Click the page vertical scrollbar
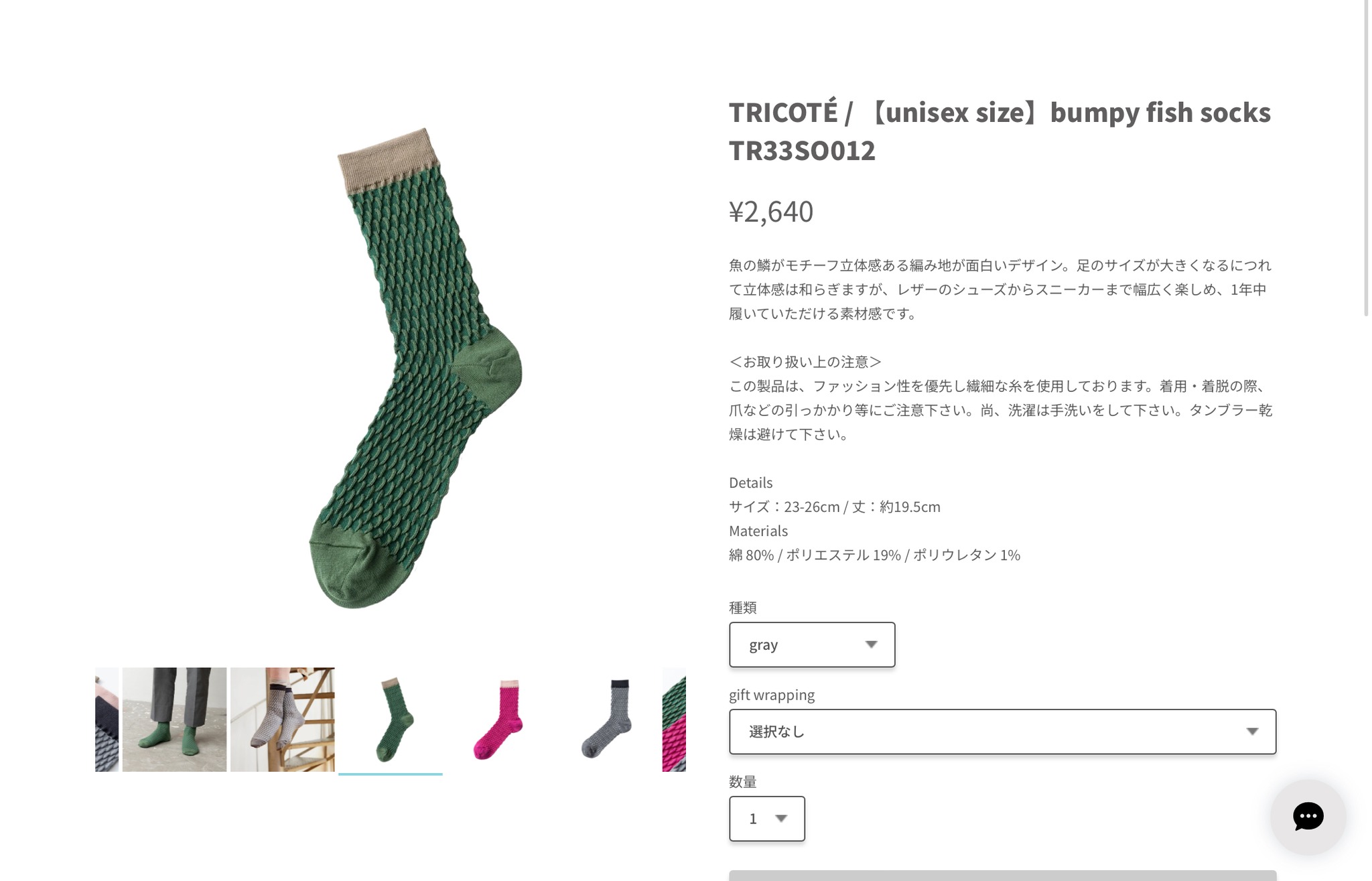Screen dimensions: 1372x881 coord(1367,157)
